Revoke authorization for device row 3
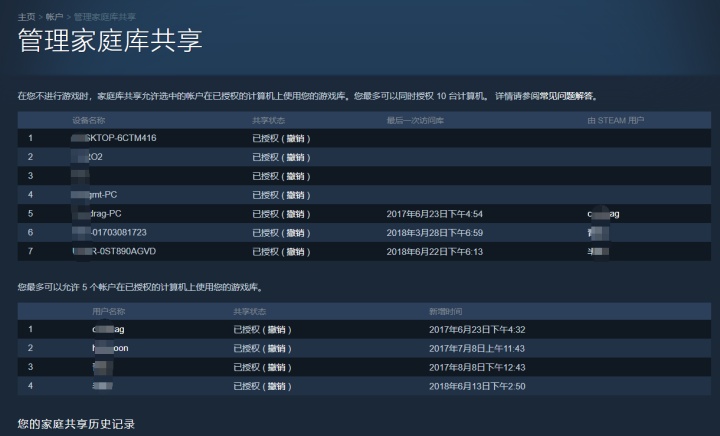The height and width of the screenshot is (436, 720). click(x=295, y=176)
